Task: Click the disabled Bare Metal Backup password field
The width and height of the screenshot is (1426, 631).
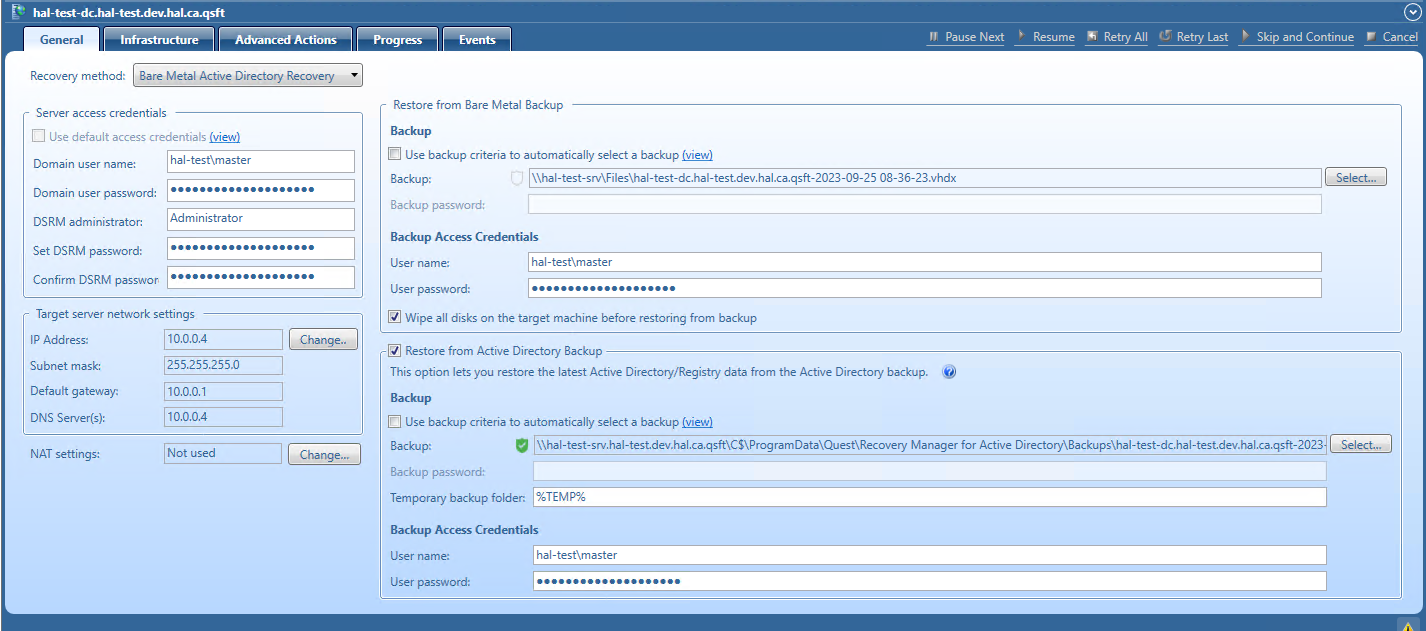Action: (x=925, y=204)
